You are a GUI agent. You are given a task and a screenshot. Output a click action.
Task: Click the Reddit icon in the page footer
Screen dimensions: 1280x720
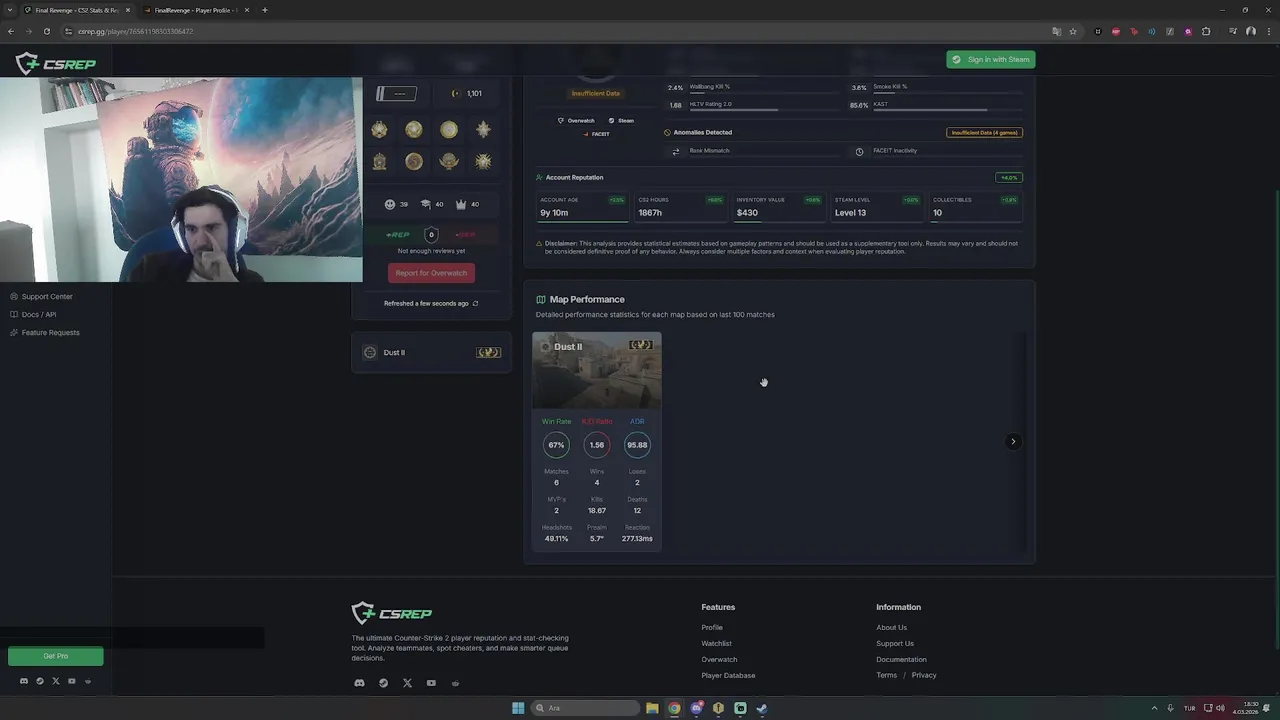[x=455, y=683]
